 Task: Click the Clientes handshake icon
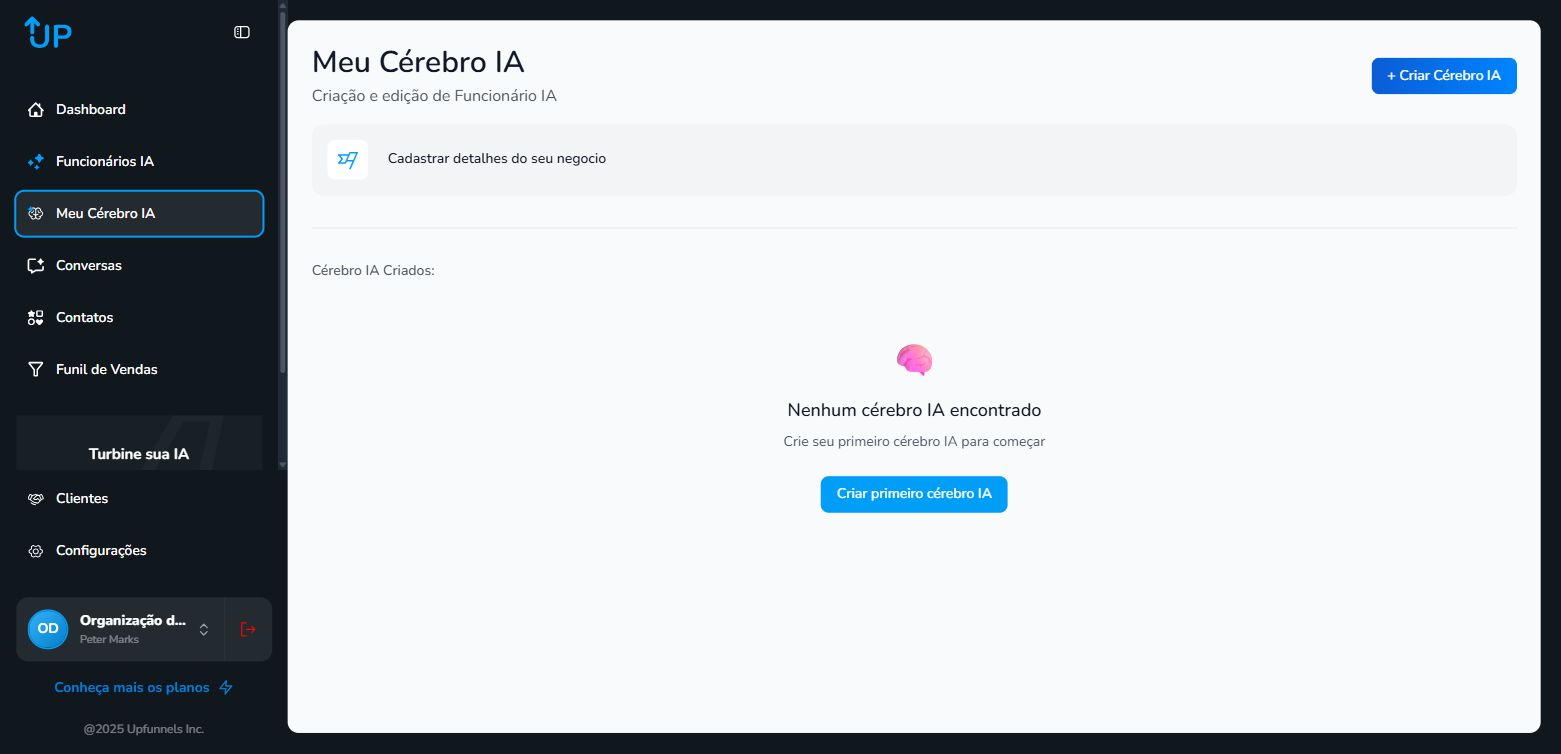pyautogui.click(x=36, y=498)
